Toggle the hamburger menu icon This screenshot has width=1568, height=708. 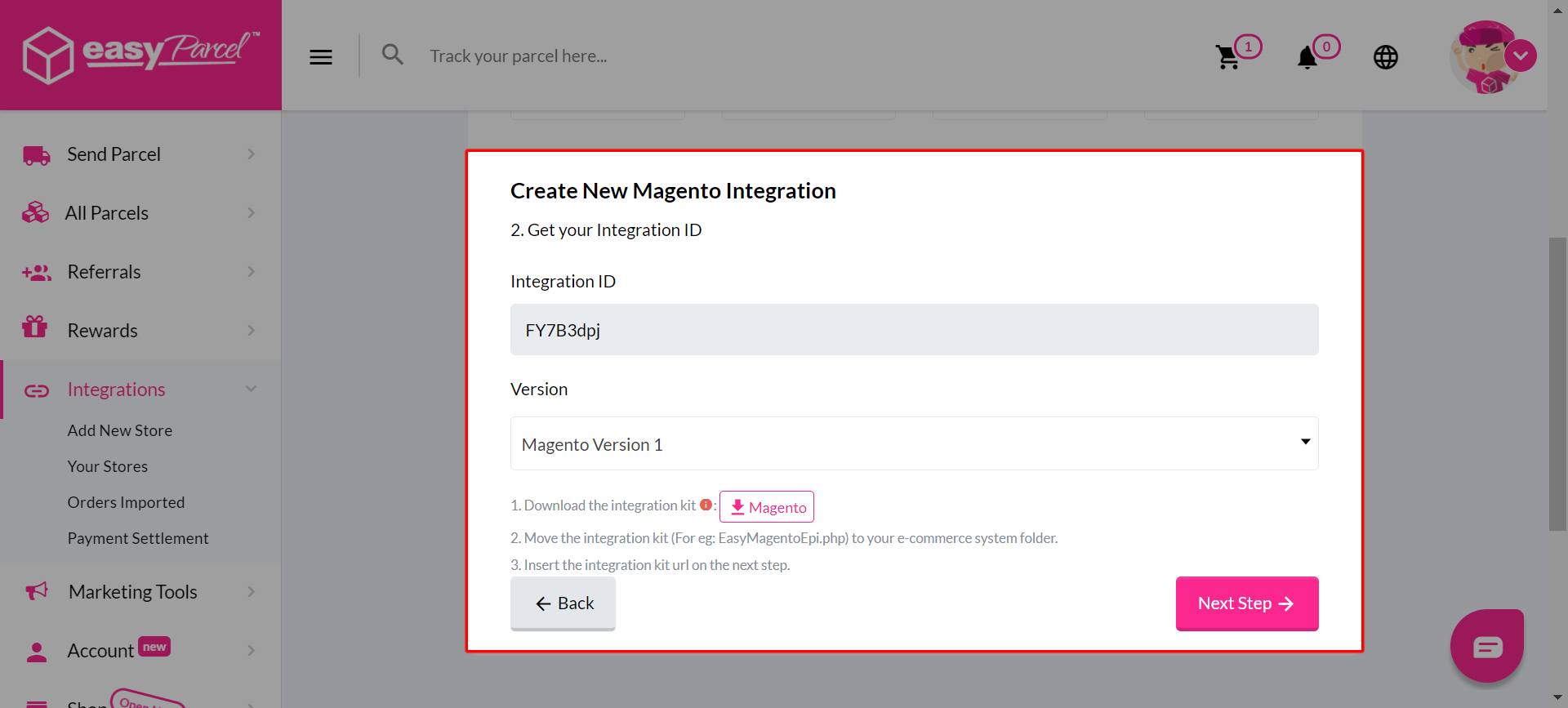(321, 57)
